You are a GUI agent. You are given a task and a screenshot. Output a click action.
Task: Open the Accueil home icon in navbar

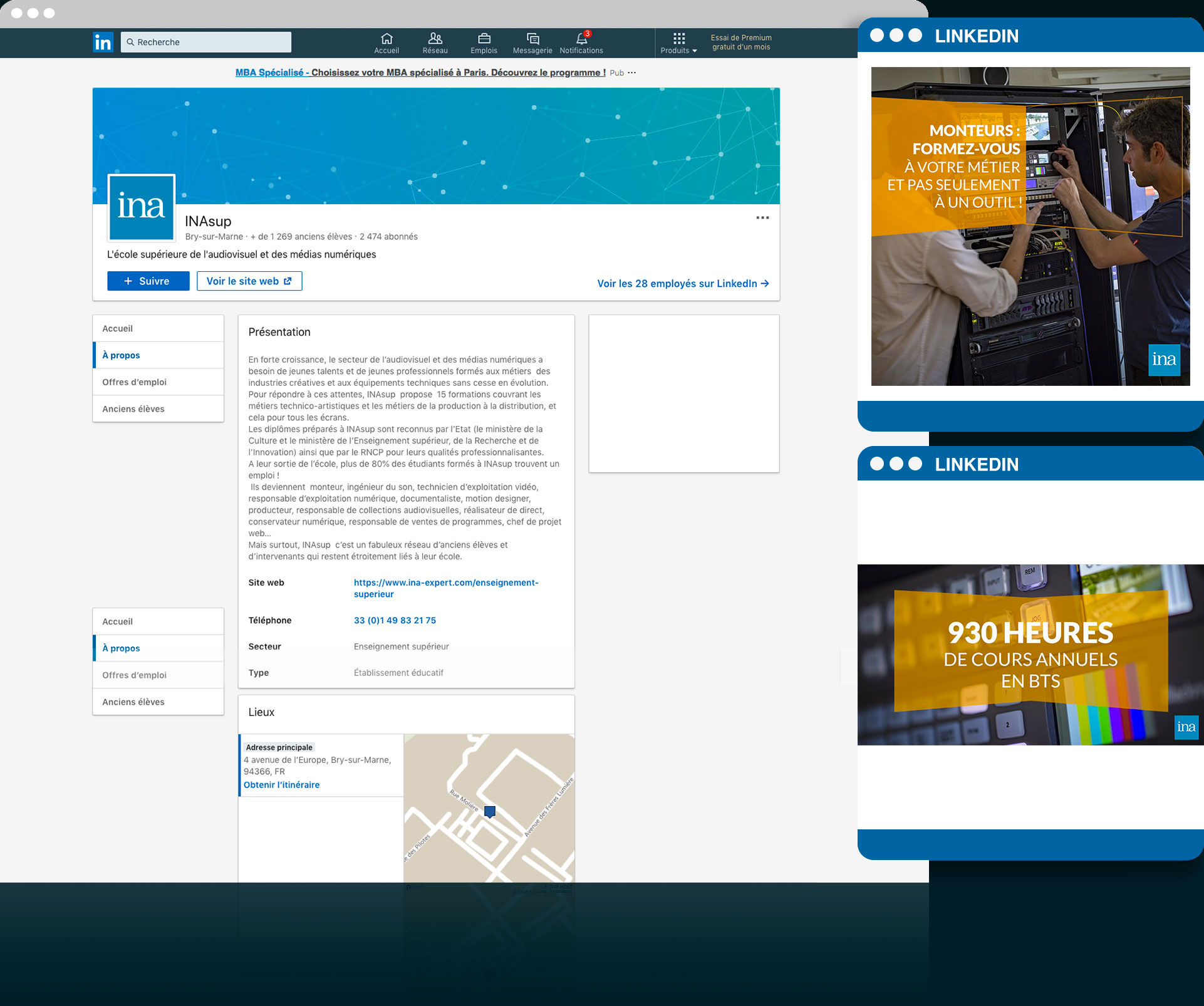point(387,43)
